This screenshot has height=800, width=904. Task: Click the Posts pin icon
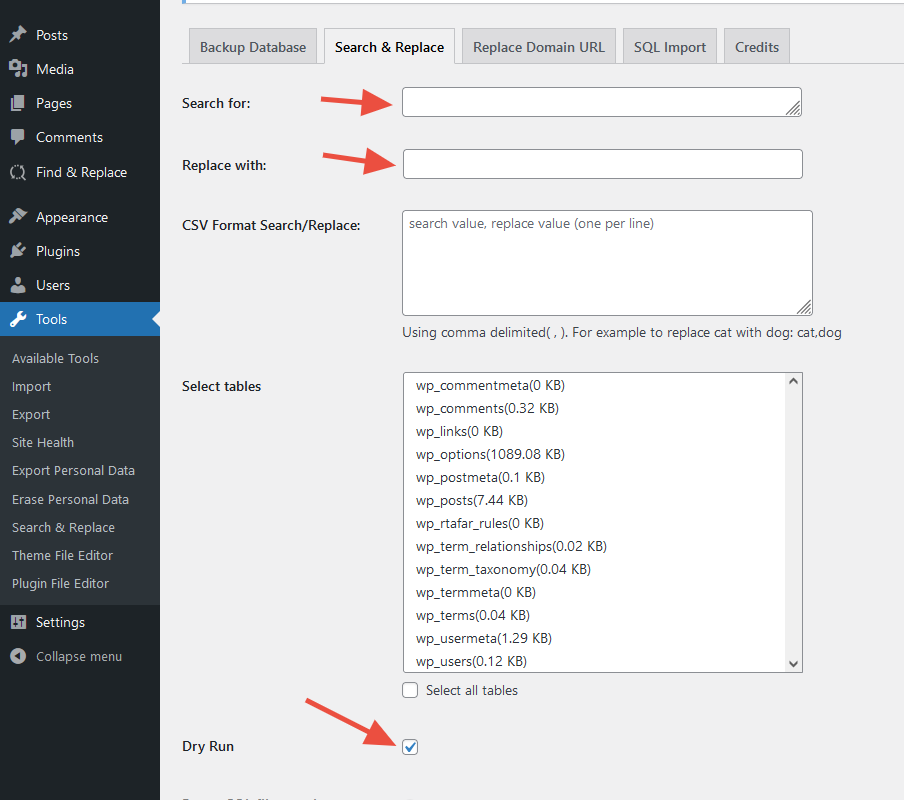tap(18, 35)
